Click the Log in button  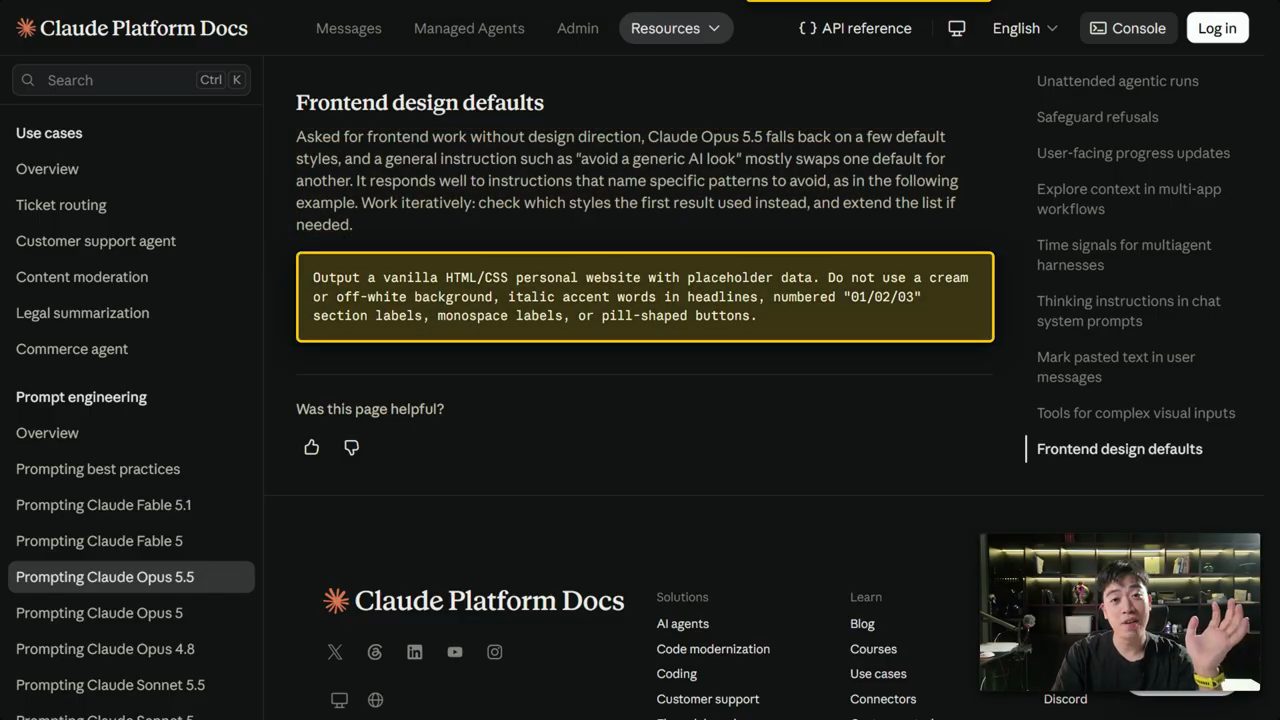click(x=1217, y=28)
